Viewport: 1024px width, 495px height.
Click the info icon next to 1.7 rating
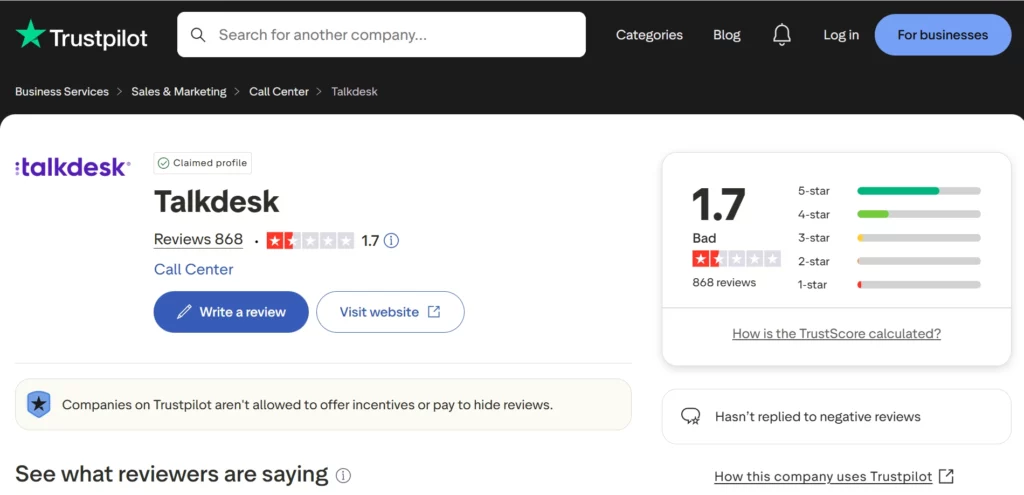391,240
